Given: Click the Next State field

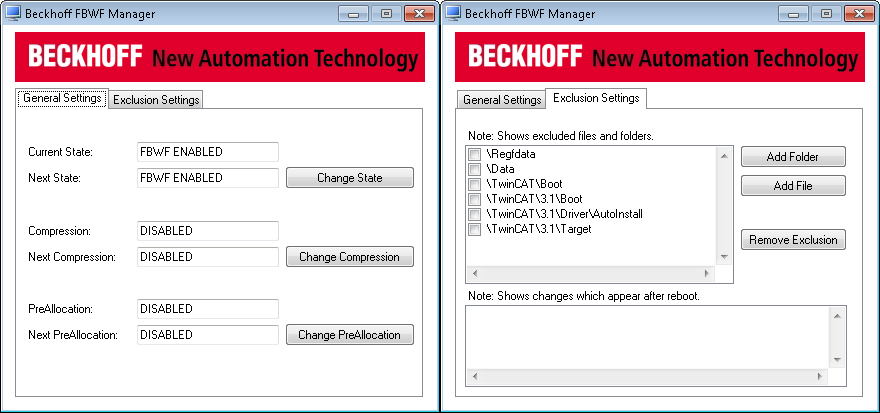Looking at the screenshot, I should pyautogui.click(x=208, y=178).
